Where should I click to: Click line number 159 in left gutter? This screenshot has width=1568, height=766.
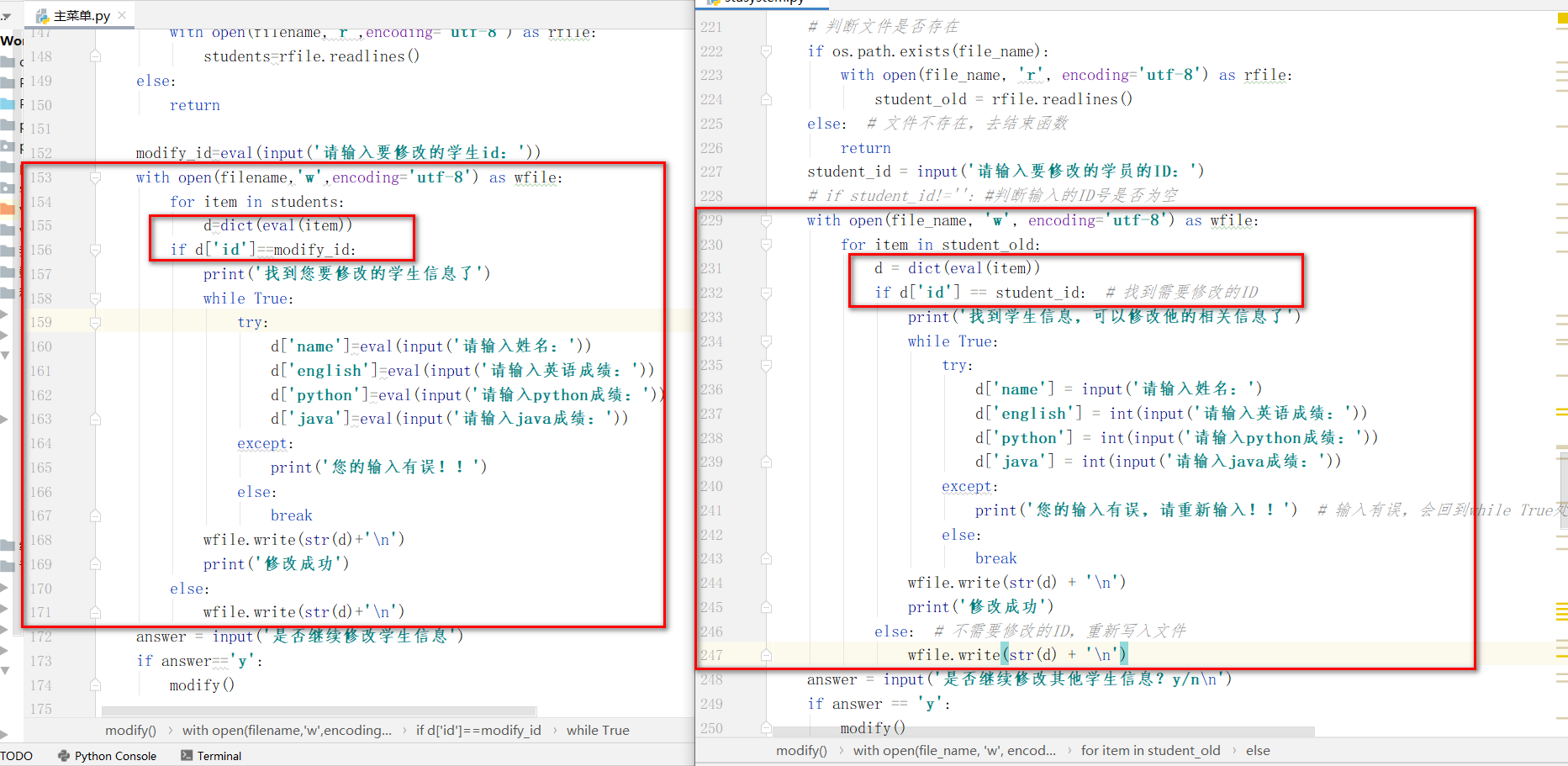click(x=40, y=322)
